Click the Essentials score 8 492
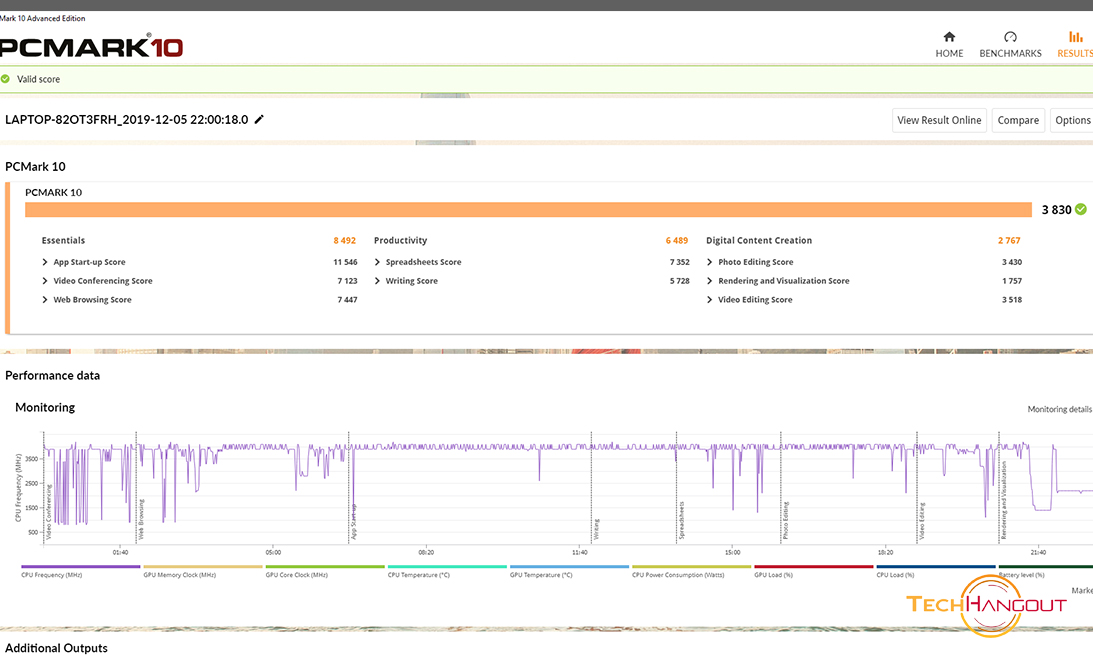Image resolution: width=1093 pixels, height=662 pixels. click(x=344, y=240)
